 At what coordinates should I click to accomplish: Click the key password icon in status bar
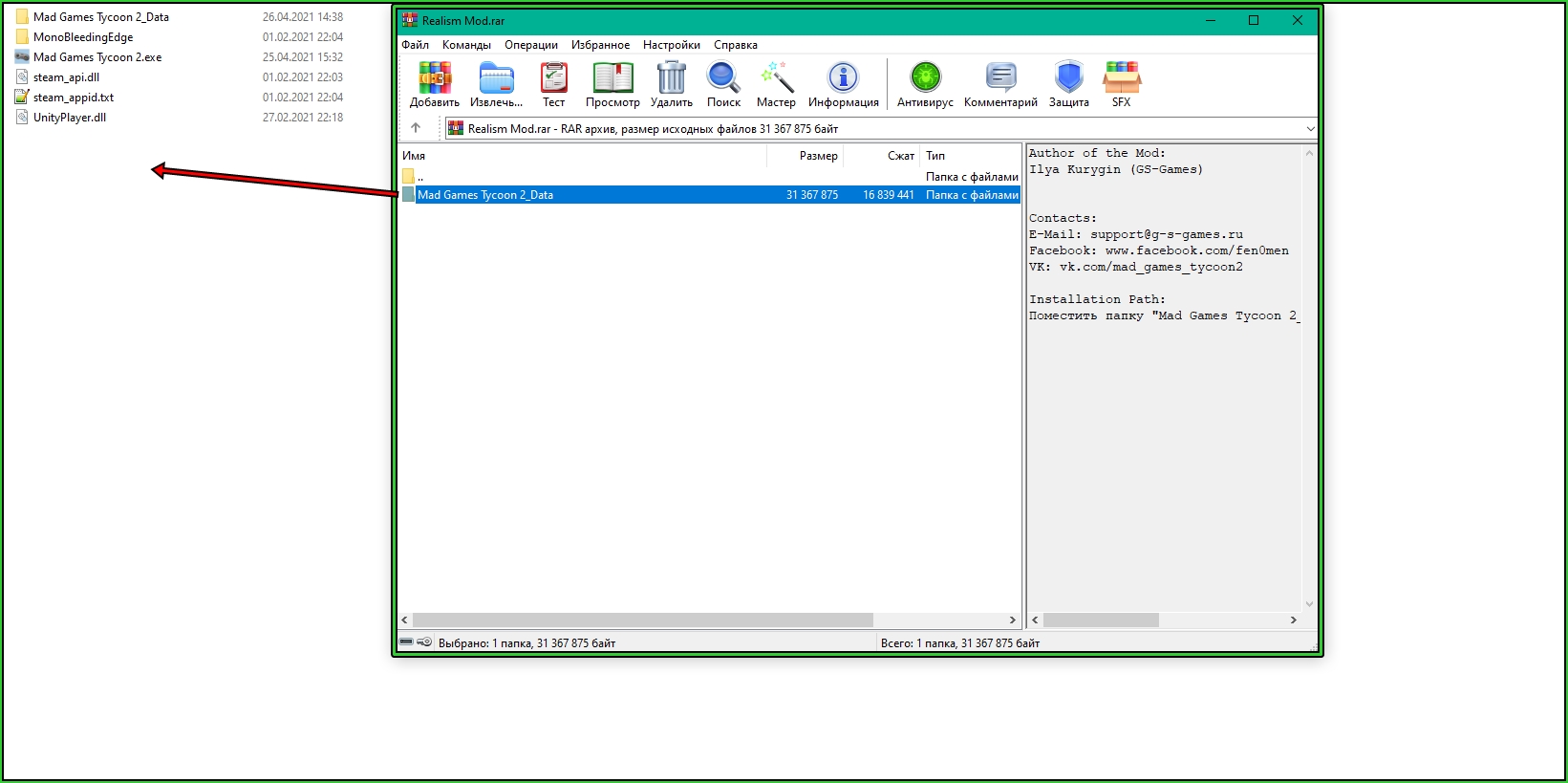(x=425, y=642)
